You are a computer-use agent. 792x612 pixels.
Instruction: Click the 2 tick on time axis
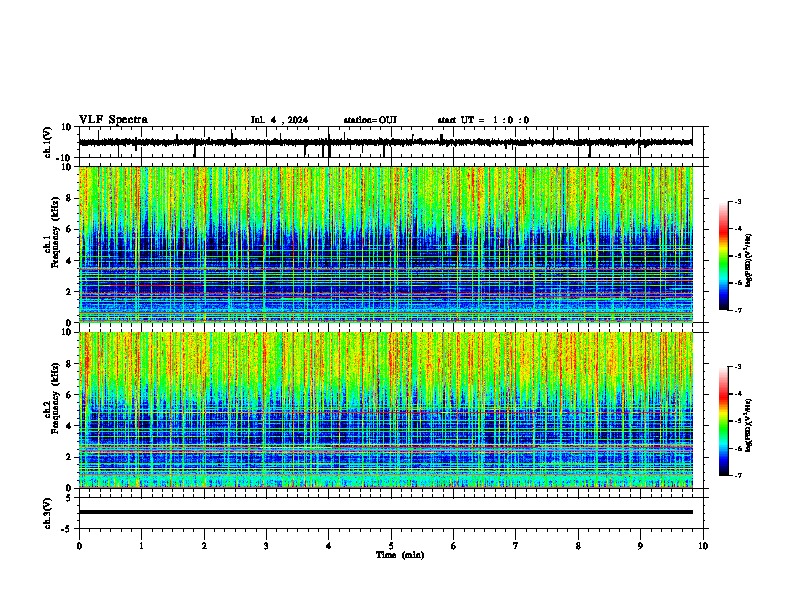[204, 546]
